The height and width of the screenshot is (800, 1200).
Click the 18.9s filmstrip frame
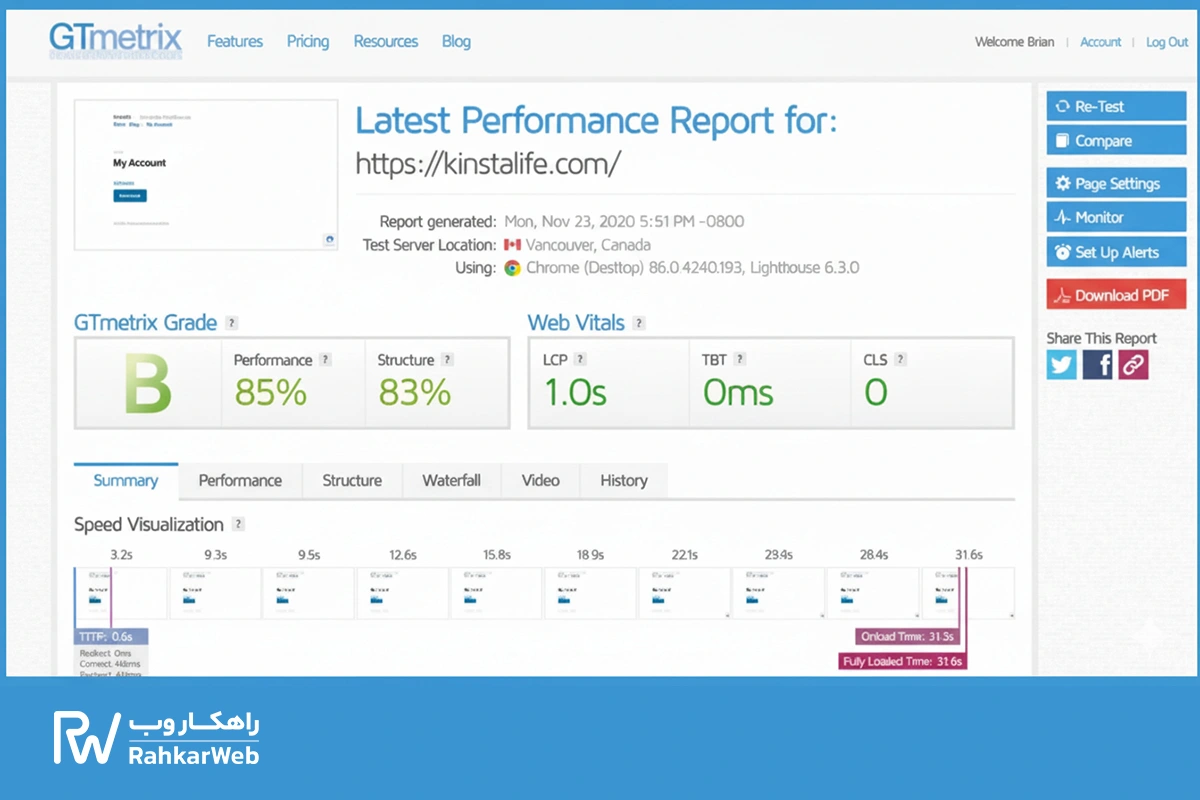pyautogui.click(x=590, y=593)
